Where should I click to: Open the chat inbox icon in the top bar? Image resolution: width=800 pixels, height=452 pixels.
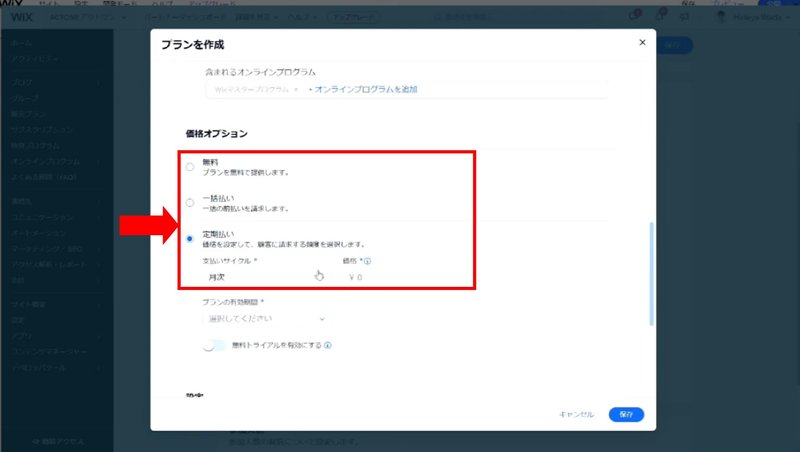[634, 16]
